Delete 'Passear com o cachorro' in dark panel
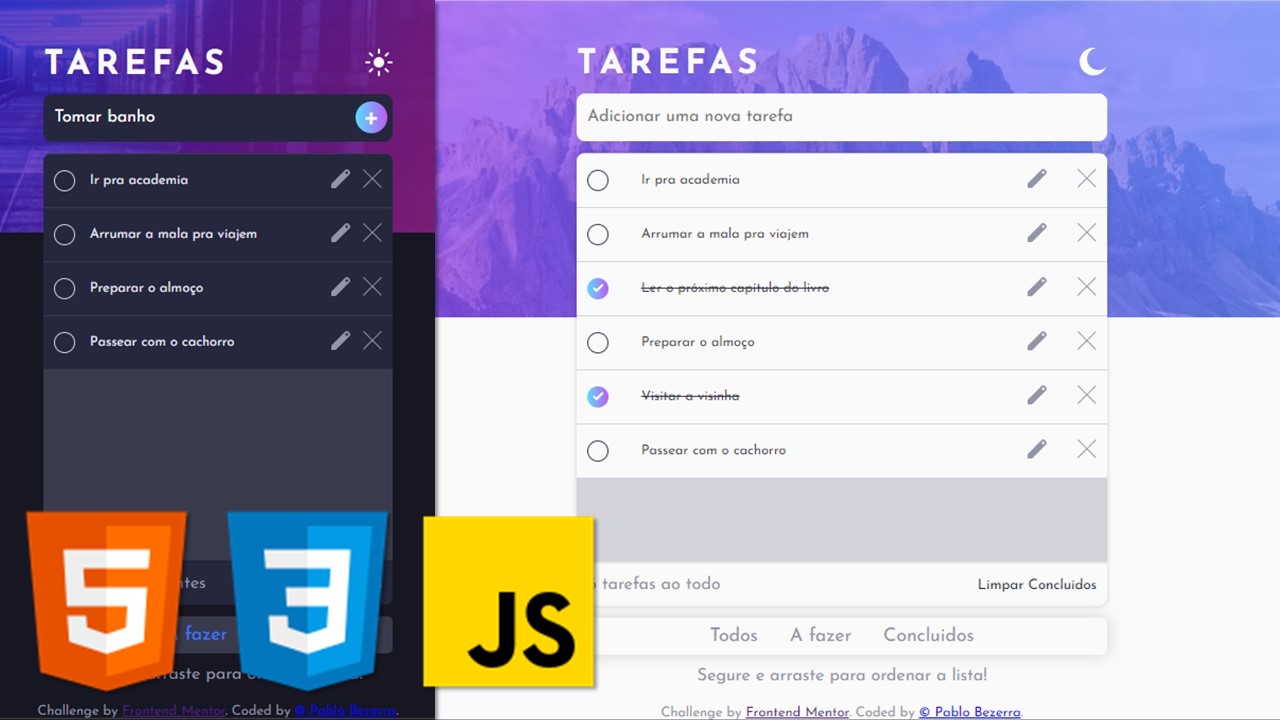This screenshot has height=720, width=1280. [x=372, y=341]
